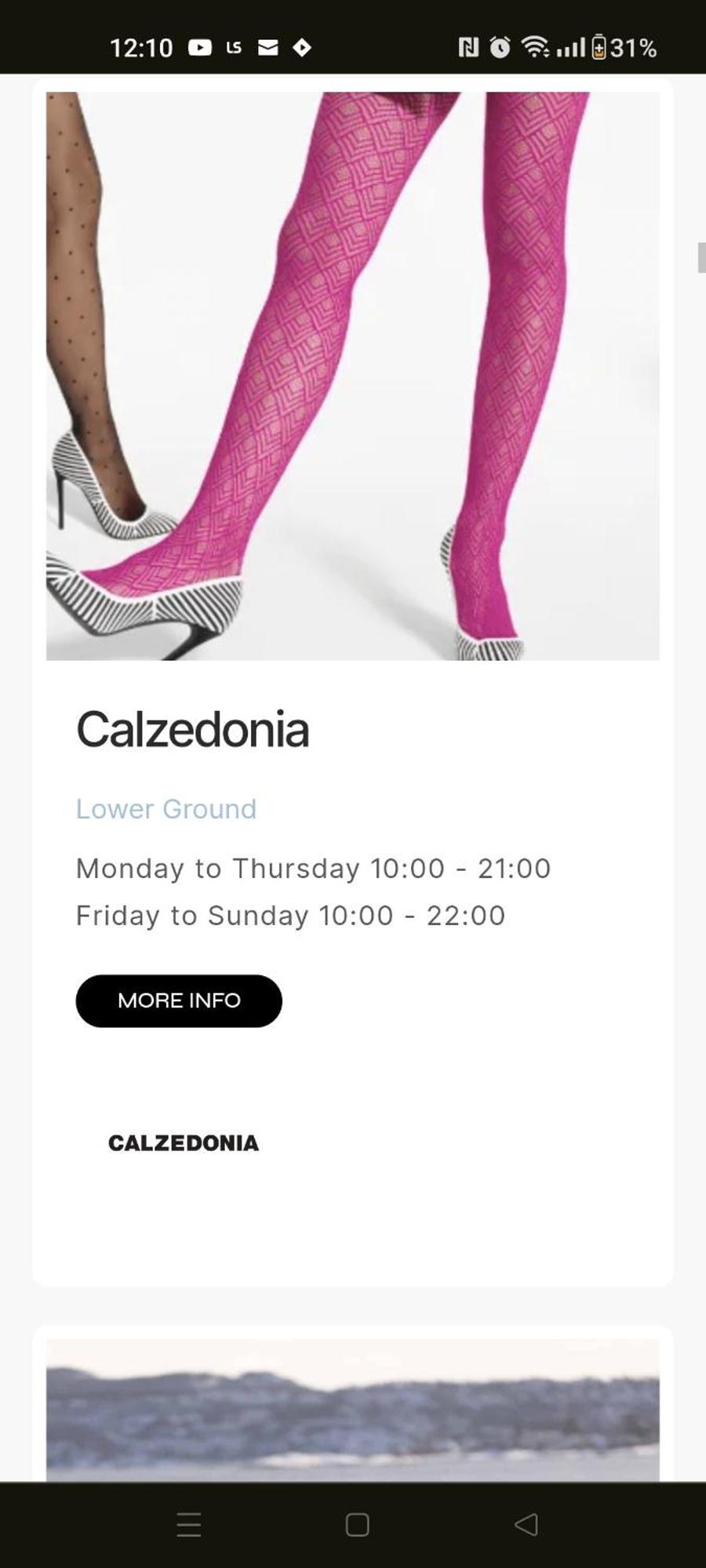Tap the diamond-shaped notification icon
706x1568 pixels.
(x=302, y=48)
